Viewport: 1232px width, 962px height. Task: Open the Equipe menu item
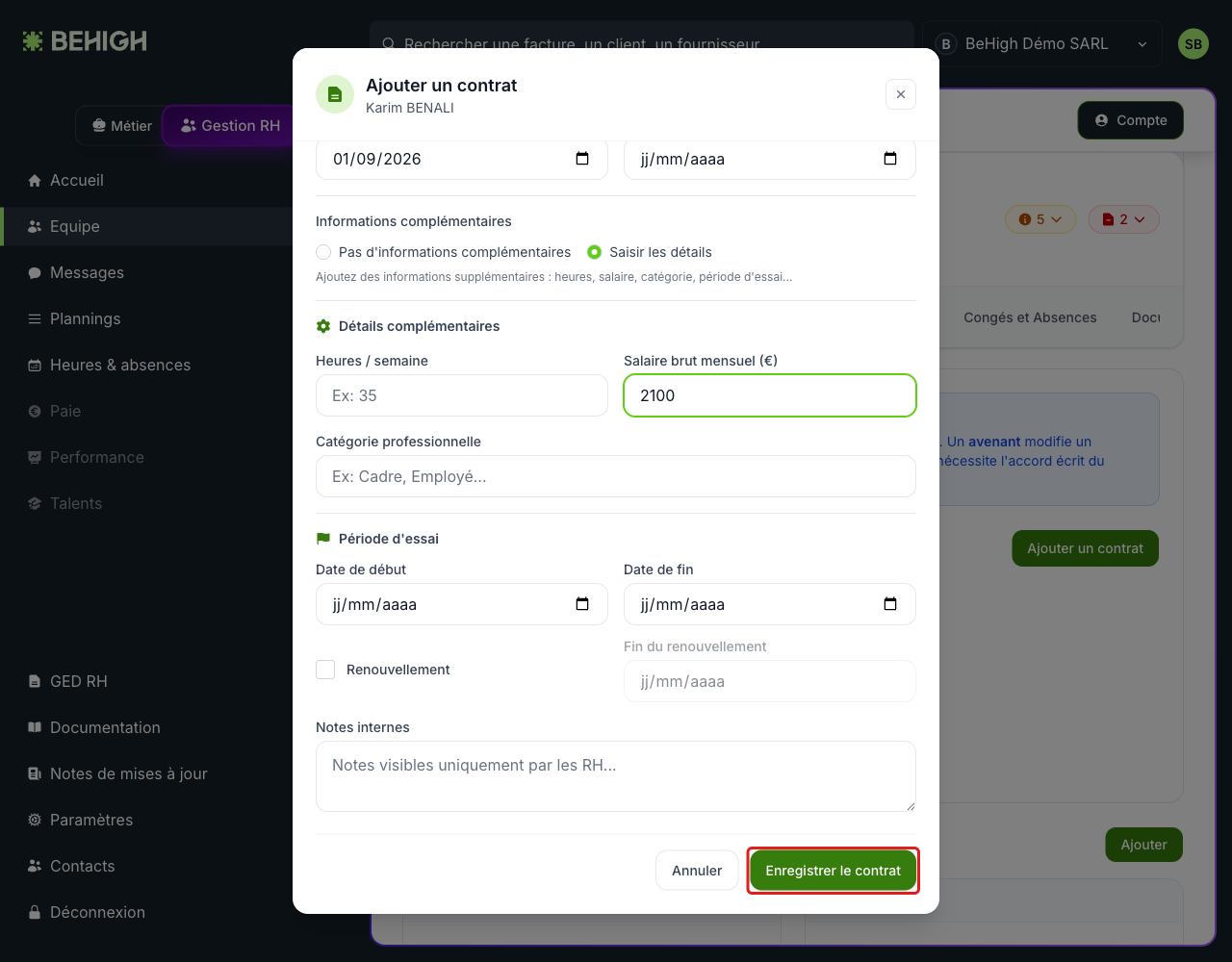click(x=146, y=227)
